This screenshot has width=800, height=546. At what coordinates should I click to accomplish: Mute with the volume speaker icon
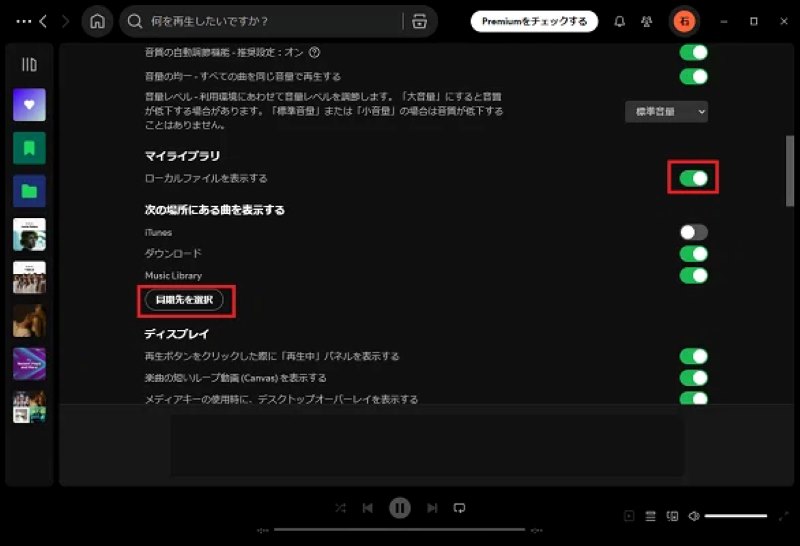[693, 516]
